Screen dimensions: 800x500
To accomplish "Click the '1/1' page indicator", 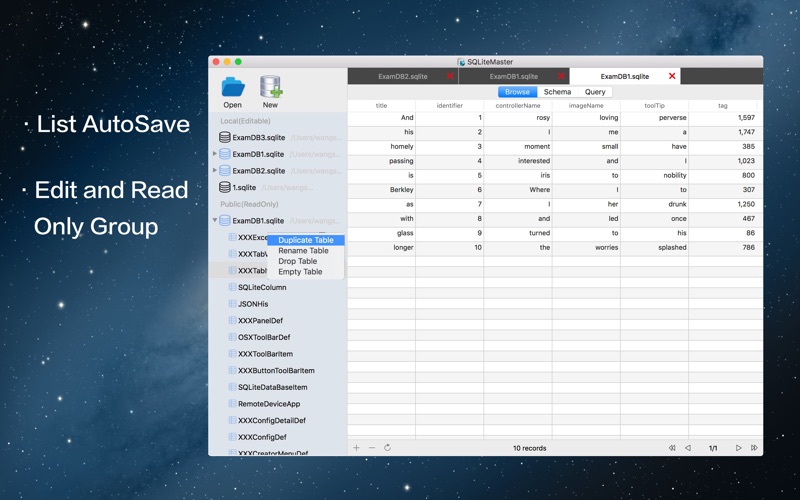I will [x=713, y=448].
